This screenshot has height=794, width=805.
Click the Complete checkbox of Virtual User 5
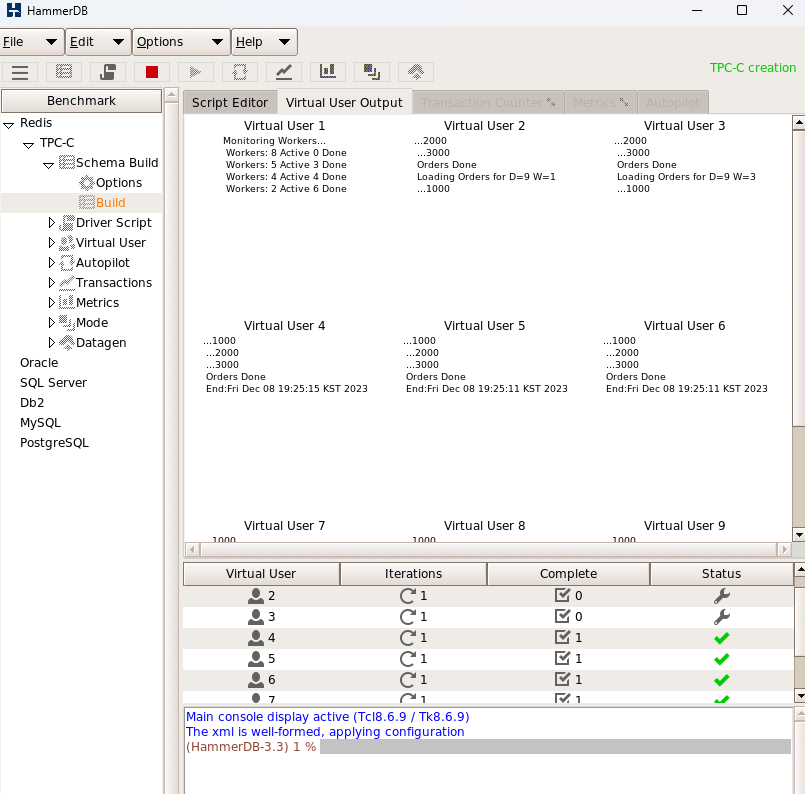[x=565, y=658]
